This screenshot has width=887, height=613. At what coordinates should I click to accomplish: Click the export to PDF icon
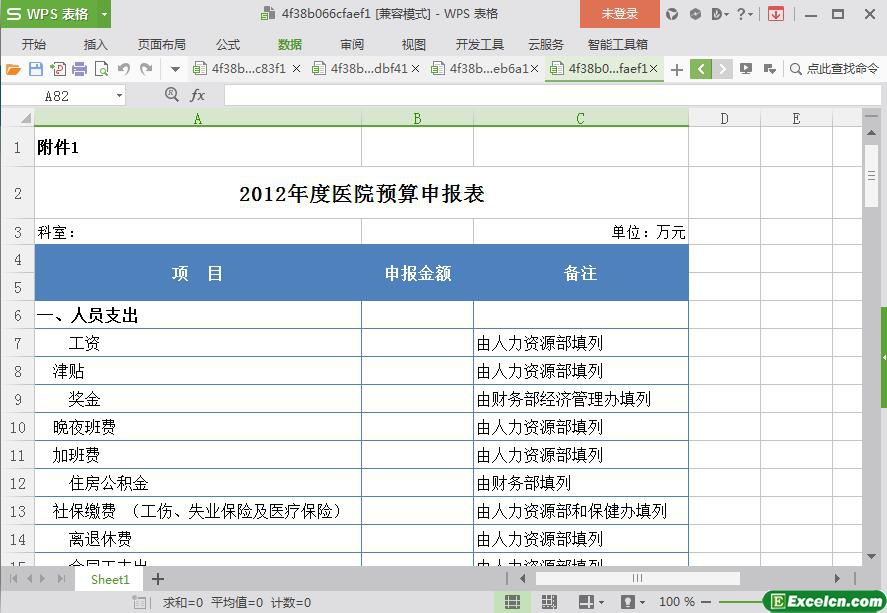click(58, 69)
